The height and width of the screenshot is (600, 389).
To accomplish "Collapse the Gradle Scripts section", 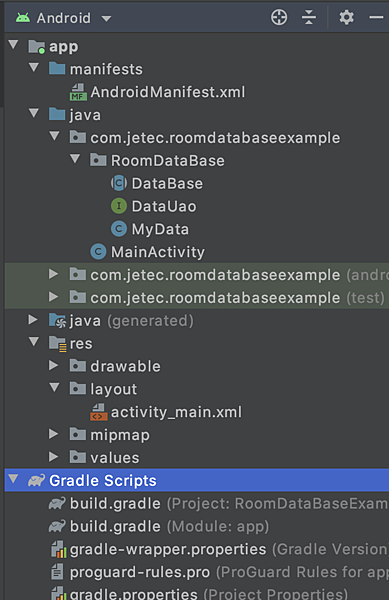I will pyautogui.click(x=13, y=479).
